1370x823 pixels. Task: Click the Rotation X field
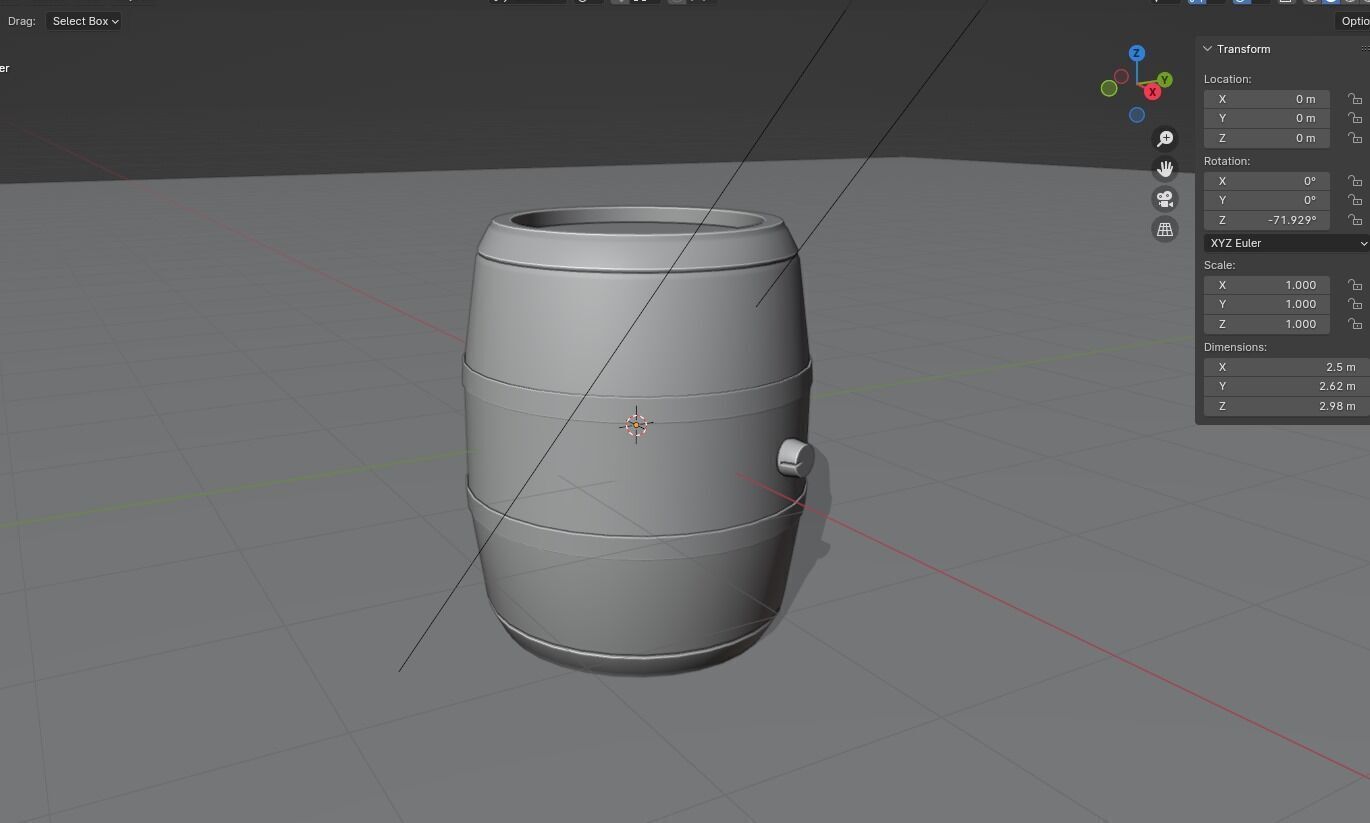pos(1267,181)
